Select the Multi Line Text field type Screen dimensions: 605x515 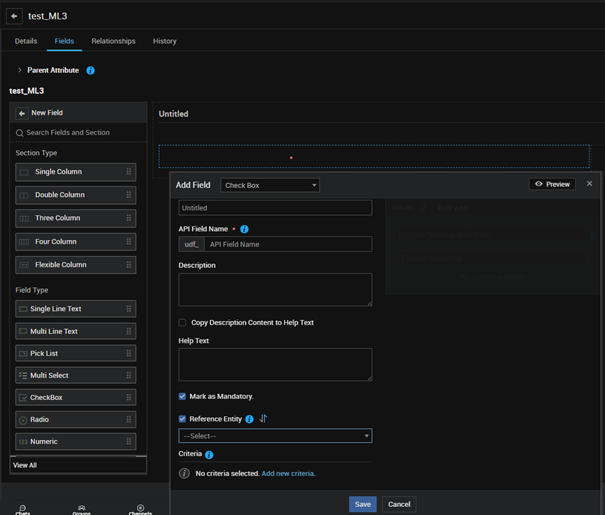tap(76, 331)
